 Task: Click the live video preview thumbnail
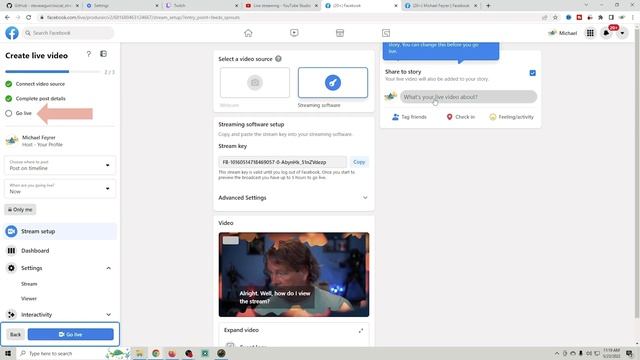point(293,275)
